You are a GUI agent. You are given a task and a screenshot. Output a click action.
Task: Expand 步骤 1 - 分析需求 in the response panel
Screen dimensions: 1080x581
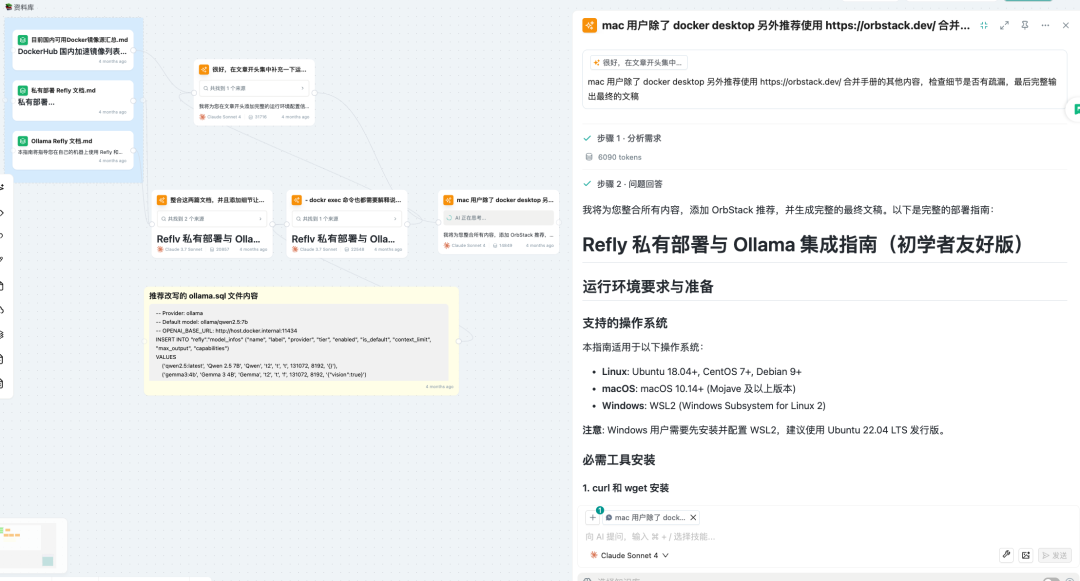[x=623, y=138]
